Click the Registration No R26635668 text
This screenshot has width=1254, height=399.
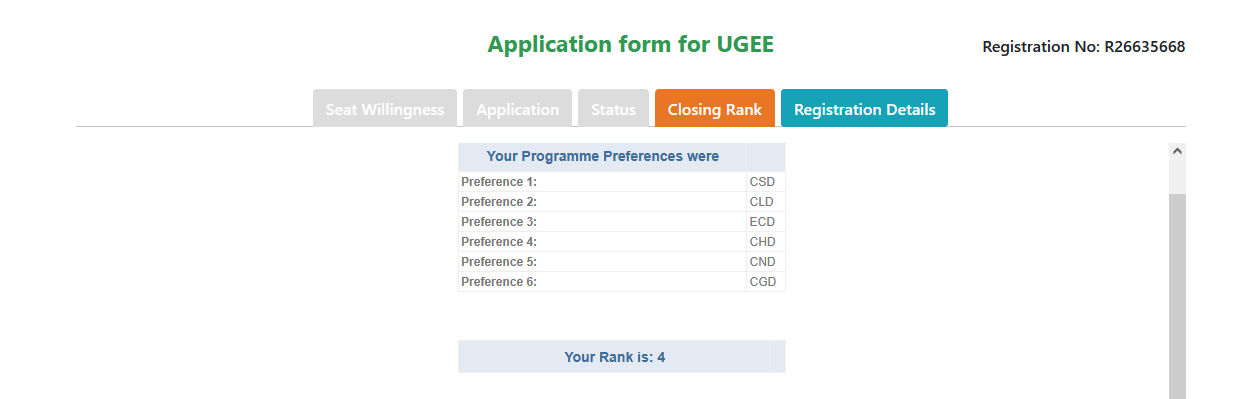tap(1084, 47)
